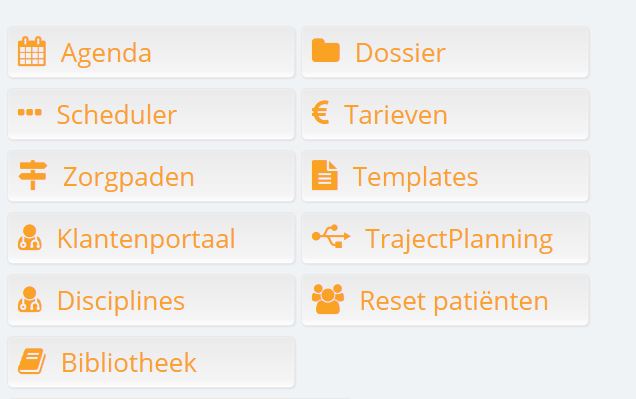
Task: Click the signpost icon beside Zorgpaden
Action: 33,175
